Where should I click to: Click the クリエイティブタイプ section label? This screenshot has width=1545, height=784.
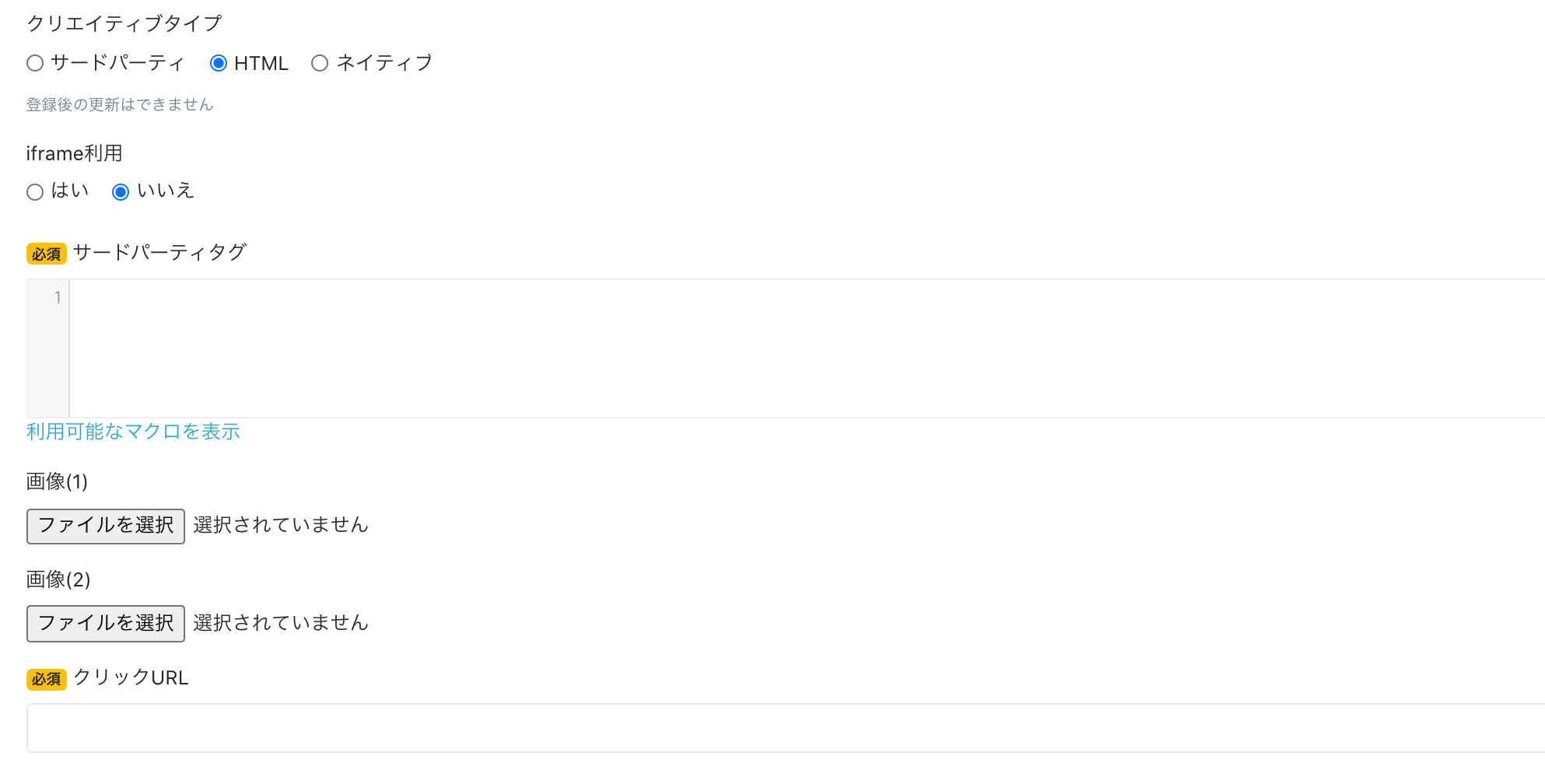click(123, 23)
